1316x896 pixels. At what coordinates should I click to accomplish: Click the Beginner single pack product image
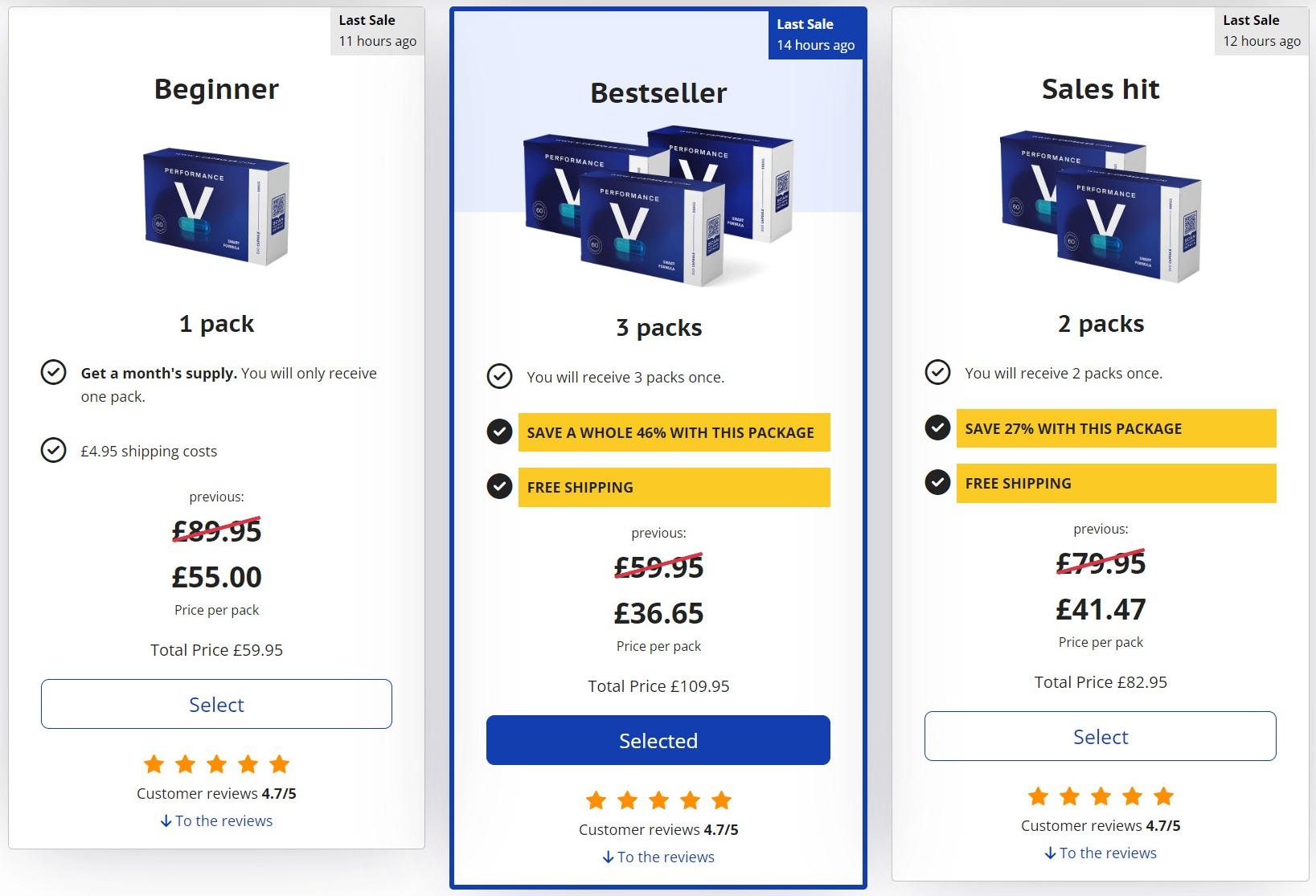216,207
